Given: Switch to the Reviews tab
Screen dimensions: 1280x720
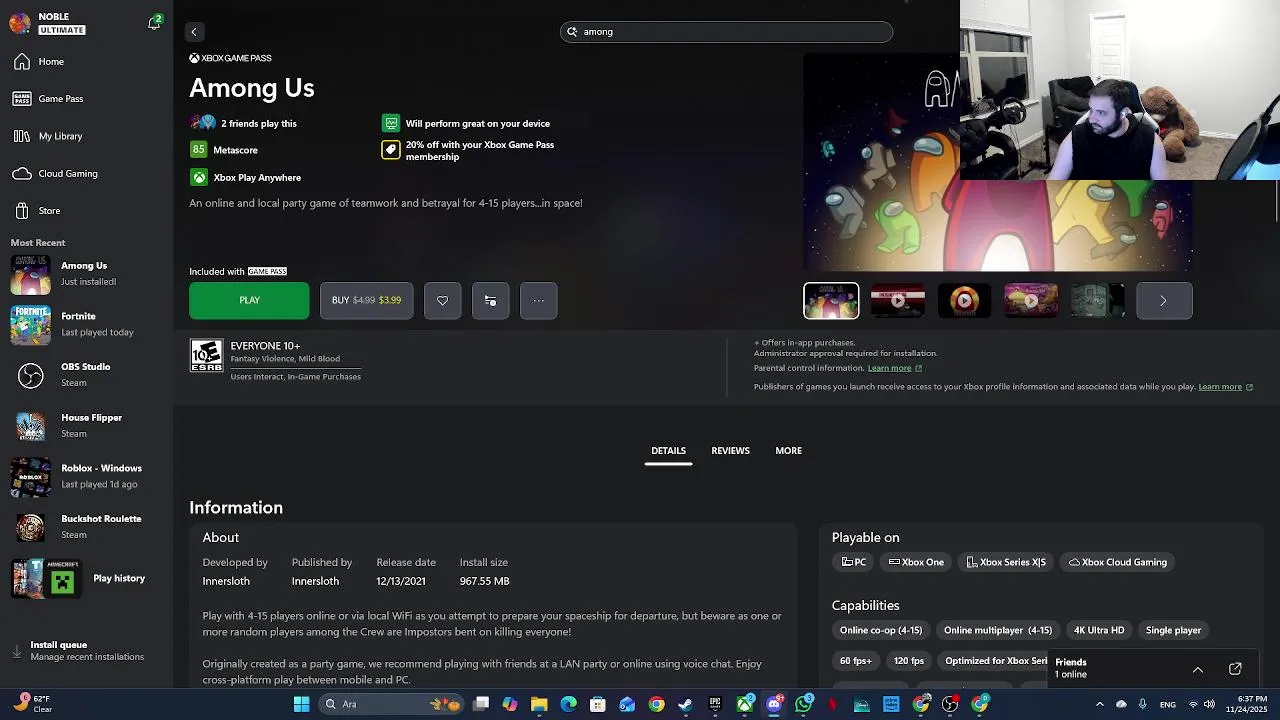Looking at the screenshot, I should coord(730,451).
